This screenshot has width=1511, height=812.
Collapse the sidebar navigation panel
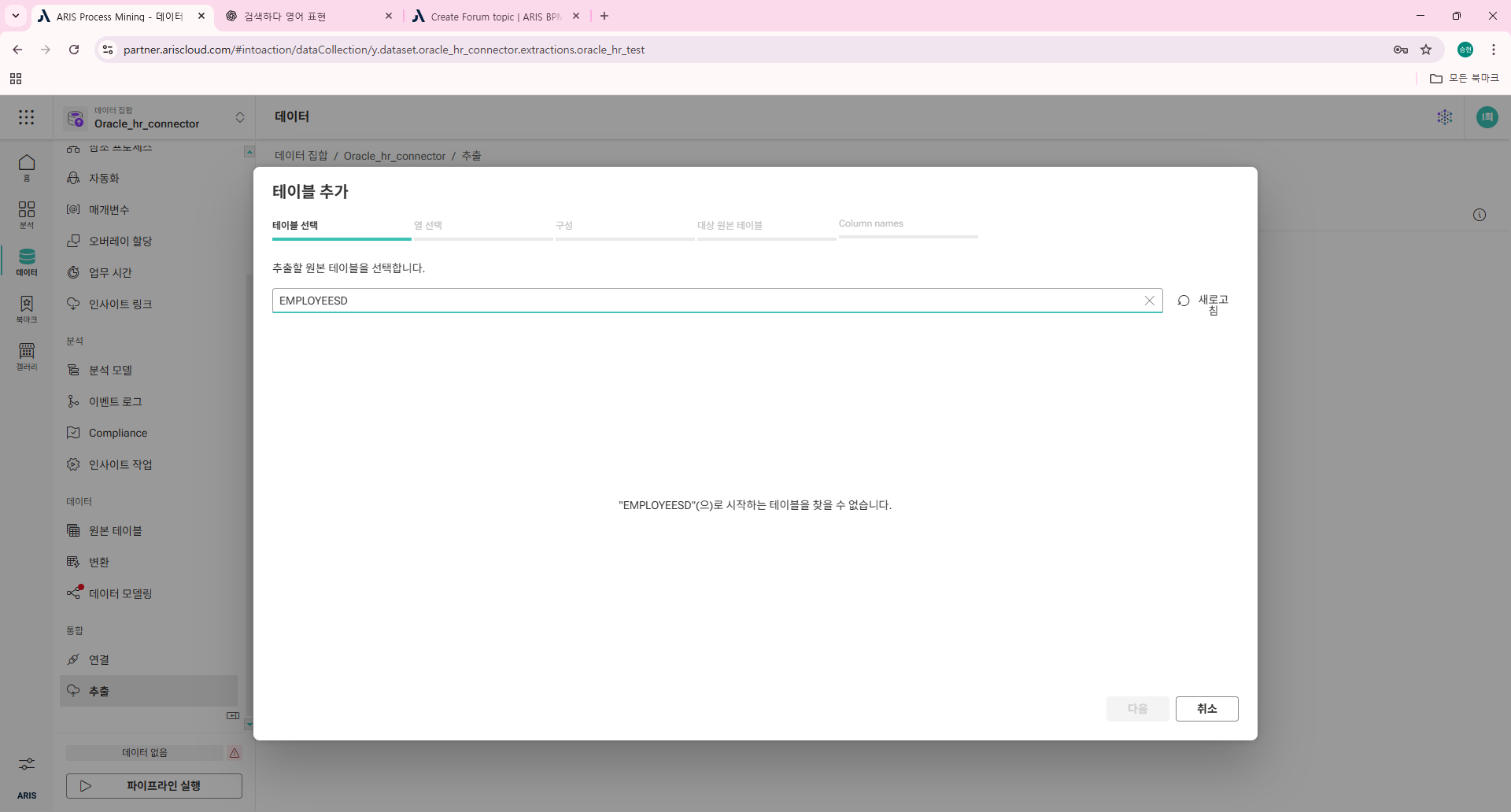233,715
